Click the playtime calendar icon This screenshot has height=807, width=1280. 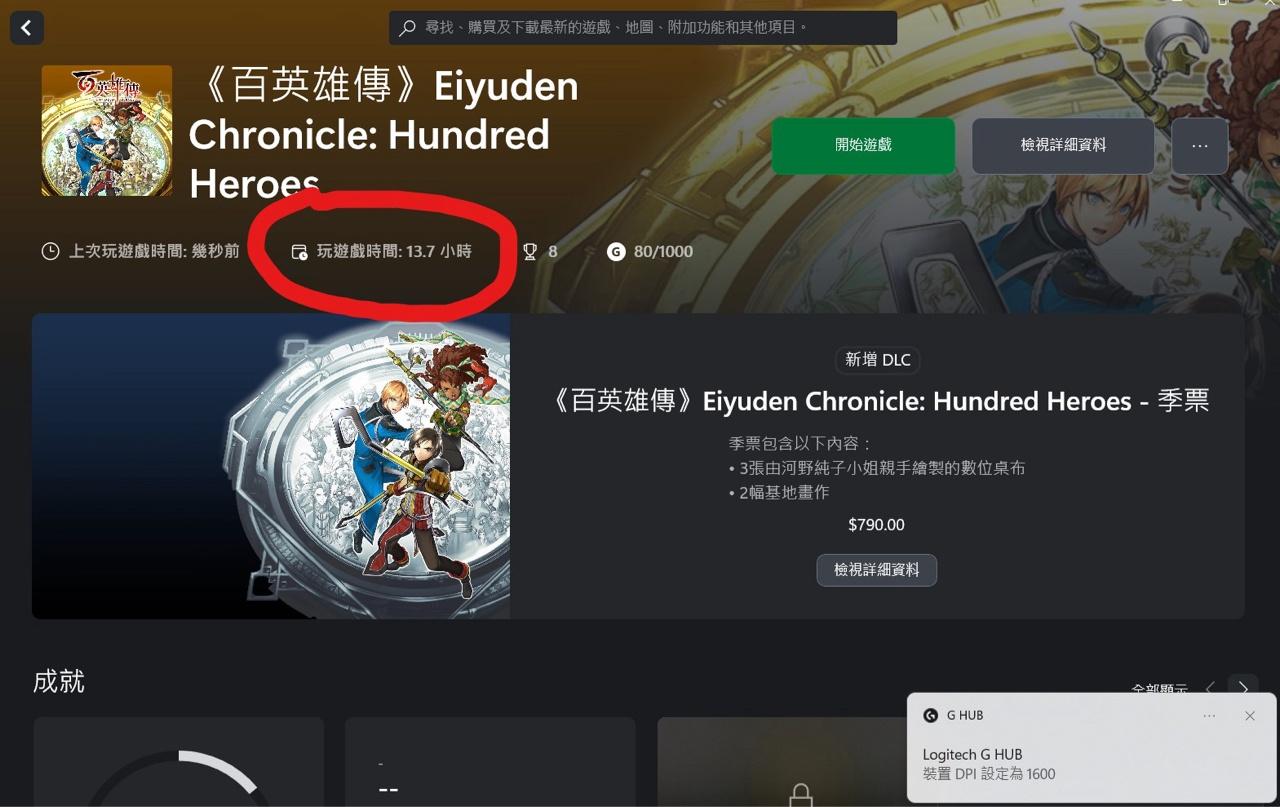coord(299,252)
